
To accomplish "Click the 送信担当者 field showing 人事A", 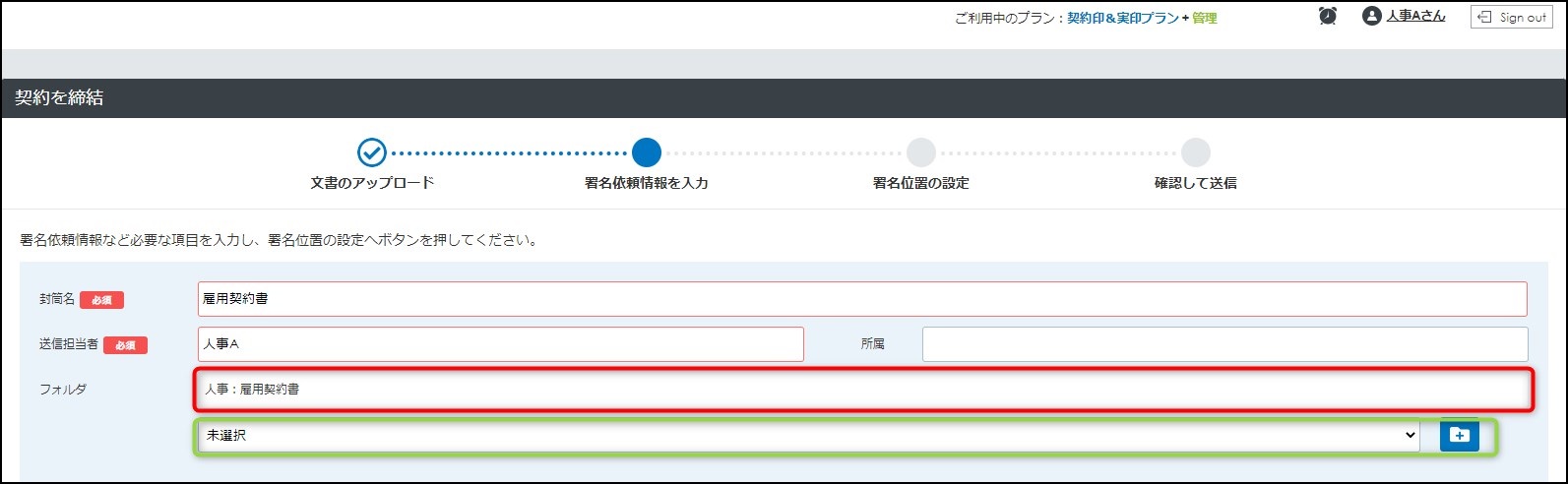I will pos(500,344).
